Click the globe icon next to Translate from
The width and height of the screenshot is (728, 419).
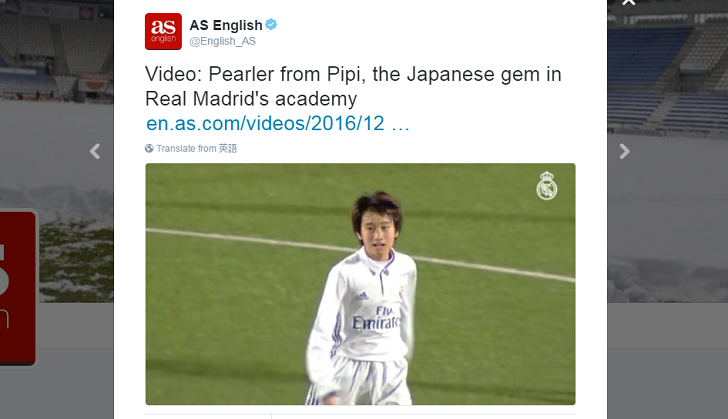(x=149, y=148)
